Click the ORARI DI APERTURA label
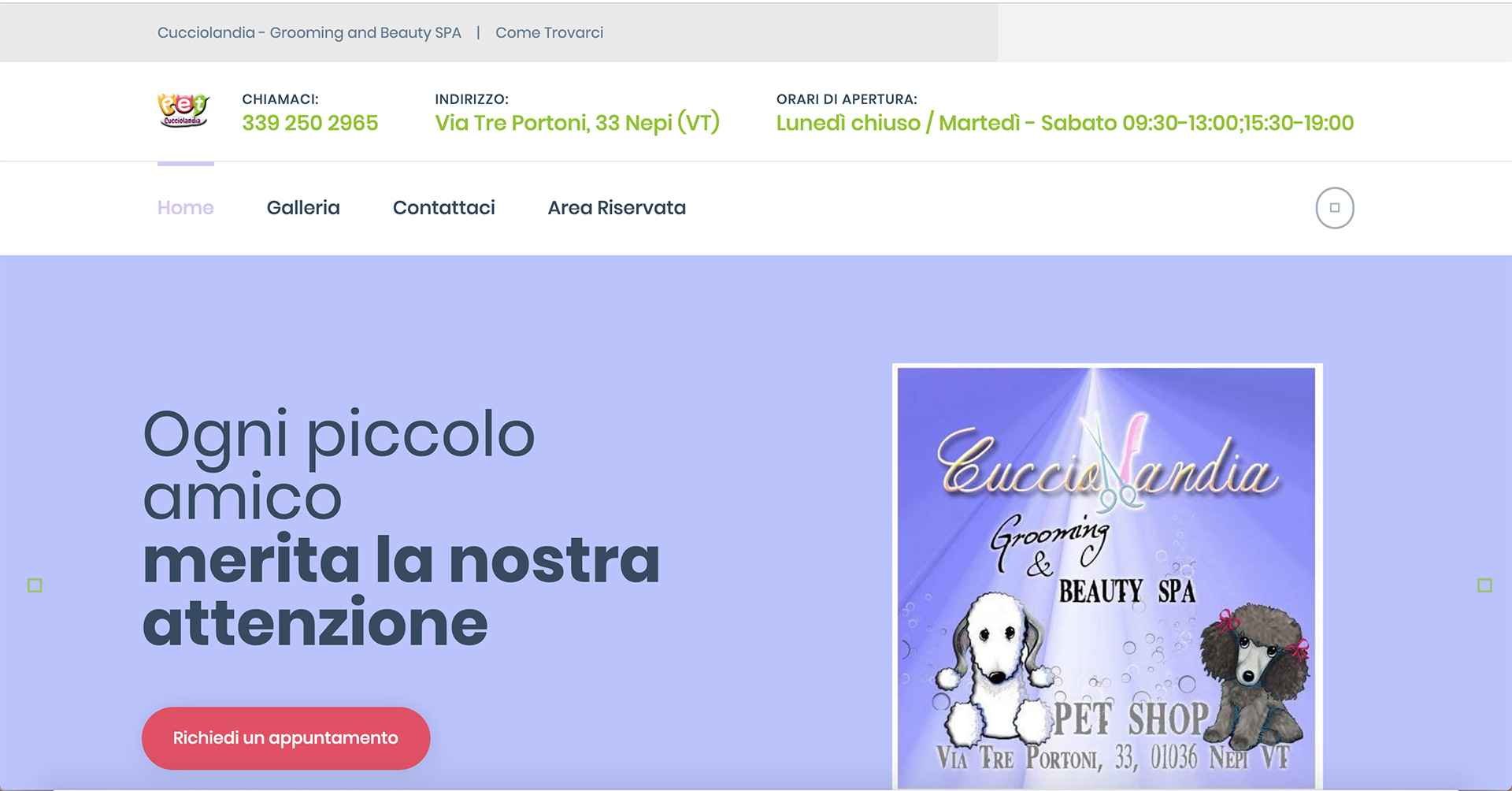The image size is (1512, 791). [847, 99]
